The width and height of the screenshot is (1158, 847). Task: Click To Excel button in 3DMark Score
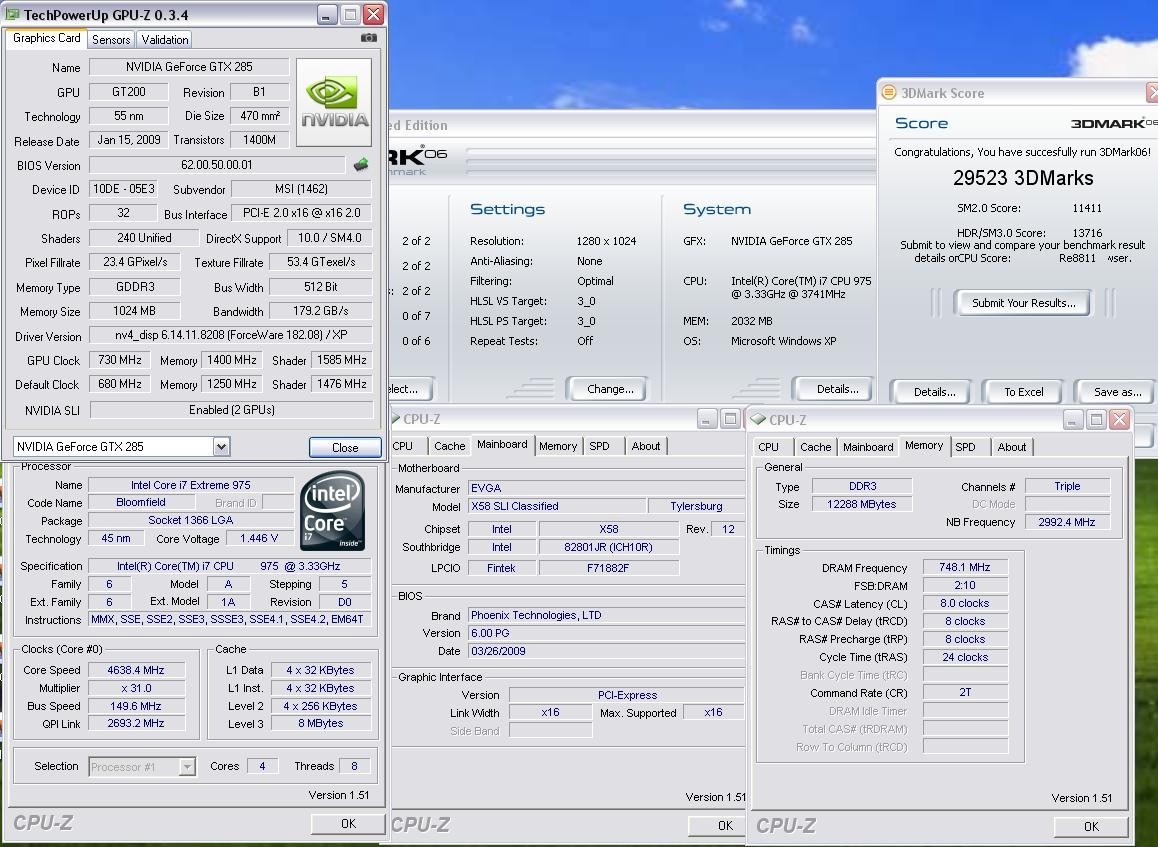[x=1024, y=391]
